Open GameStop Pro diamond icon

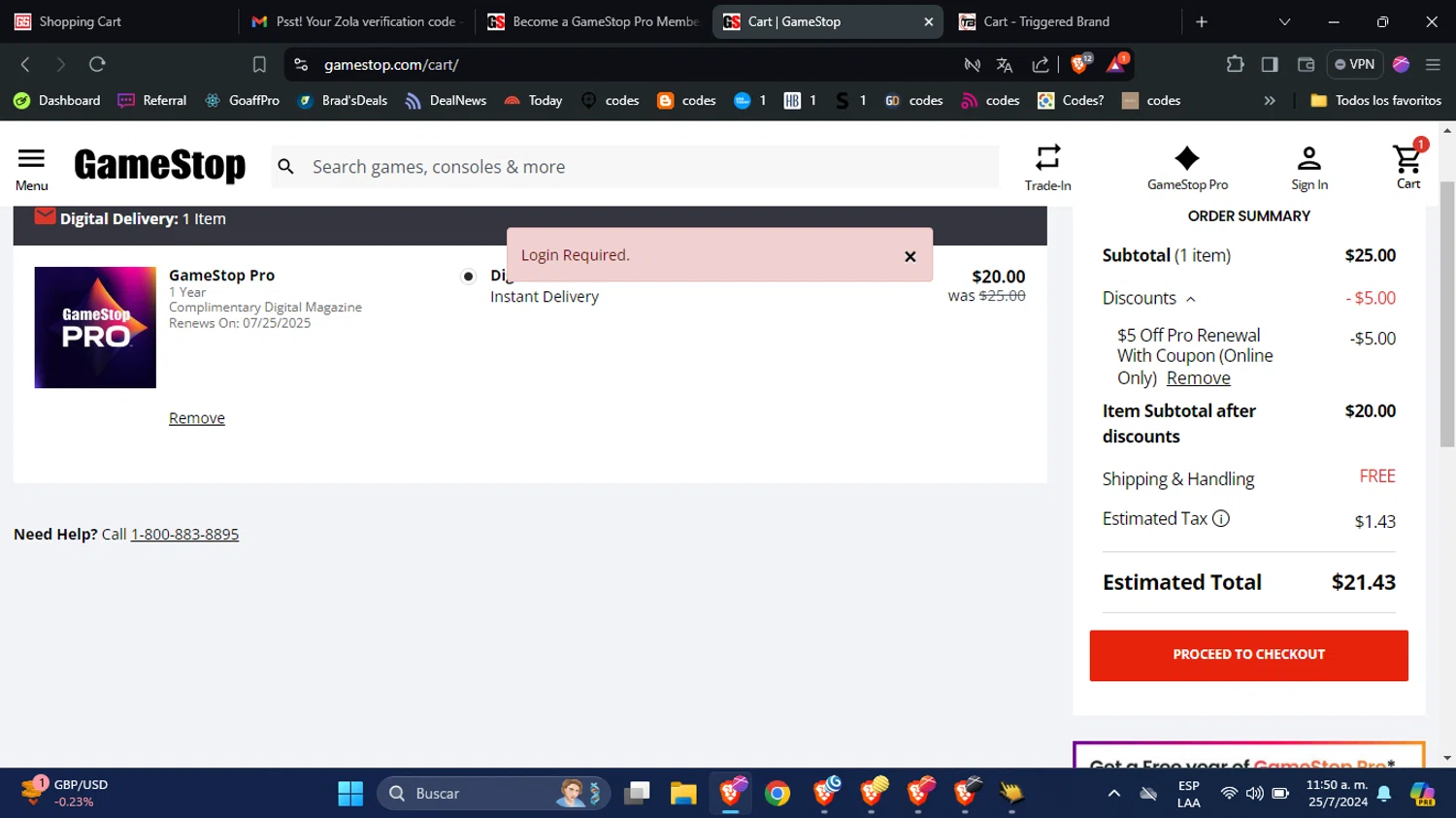coord(1187,157)
